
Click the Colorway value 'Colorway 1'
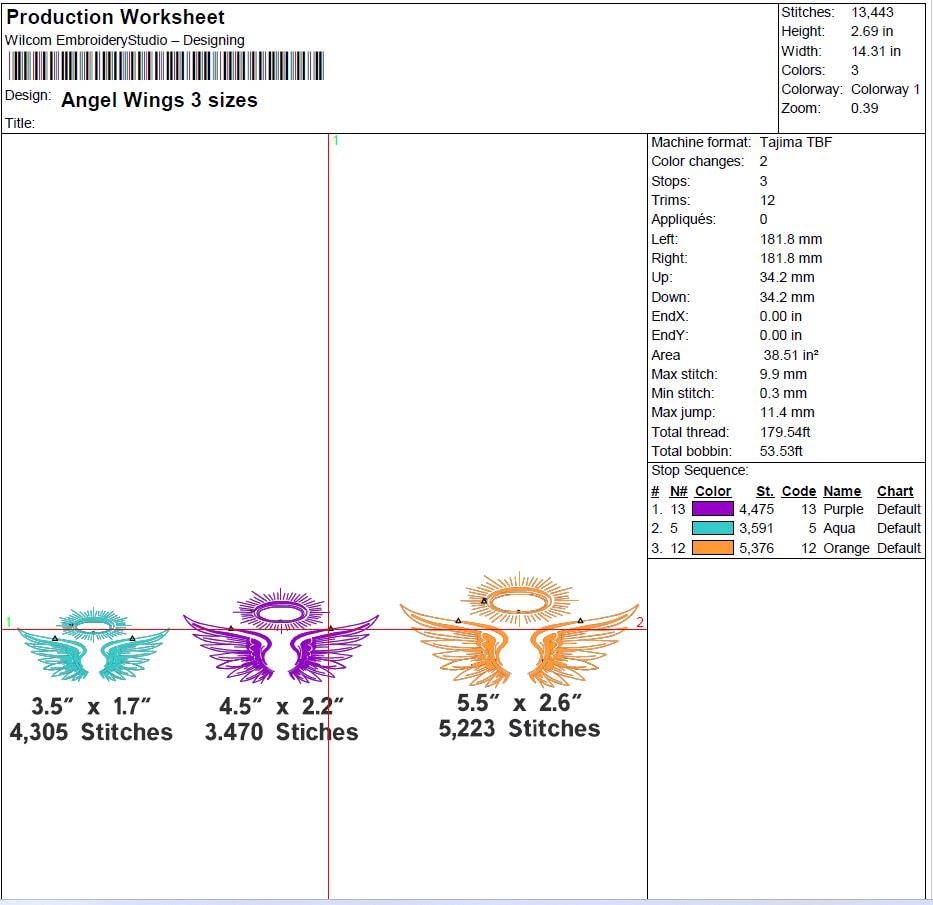click(x=885, y=89)
